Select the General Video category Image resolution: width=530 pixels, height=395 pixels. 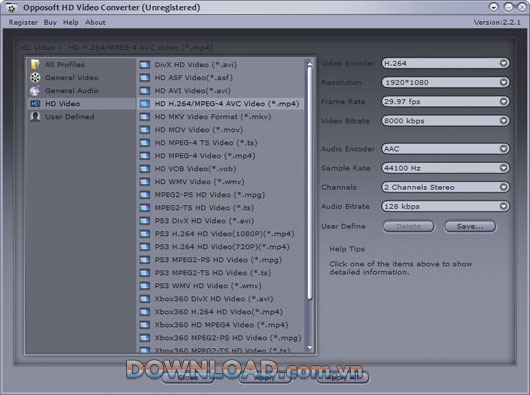[x=81, y=77]
